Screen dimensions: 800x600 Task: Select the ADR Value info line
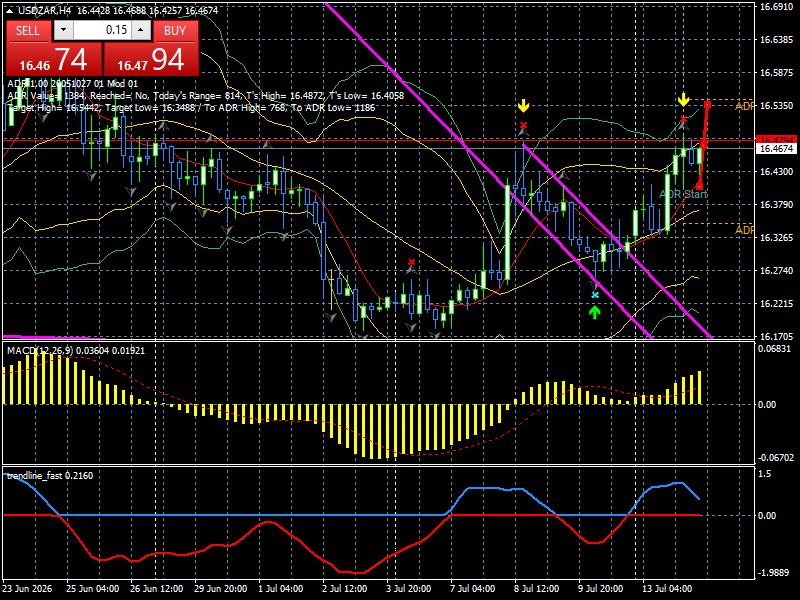pos(206,95)
